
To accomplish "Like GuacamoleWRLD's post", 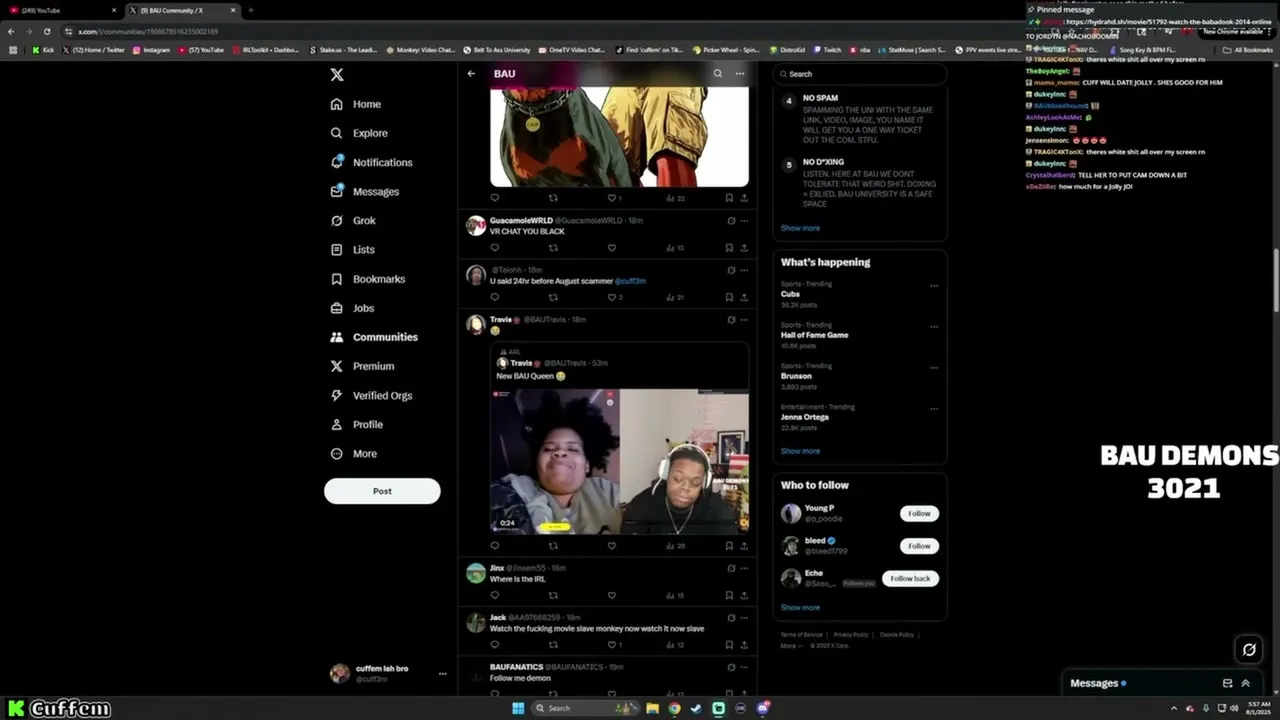I will pos(612,247).
